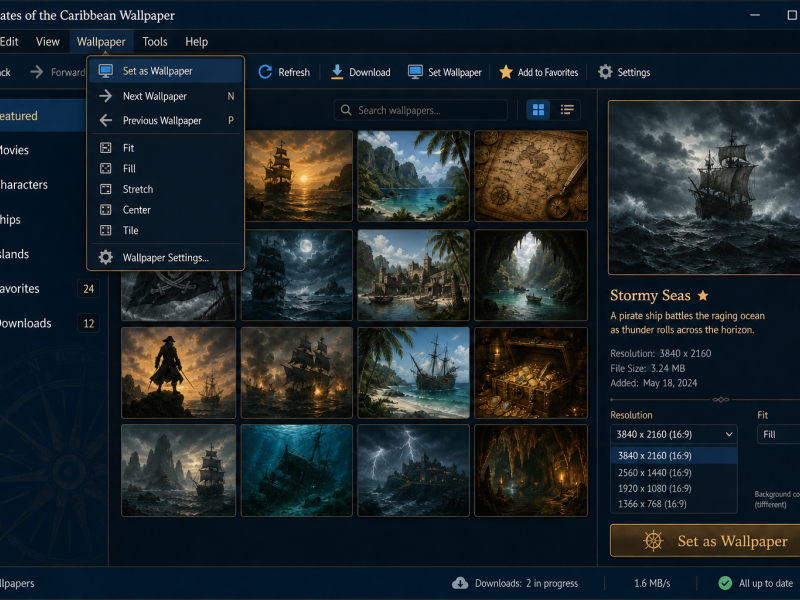Select the old treasure map thumbnail
This screenshot has height=600, width=800.
point(531,176)
